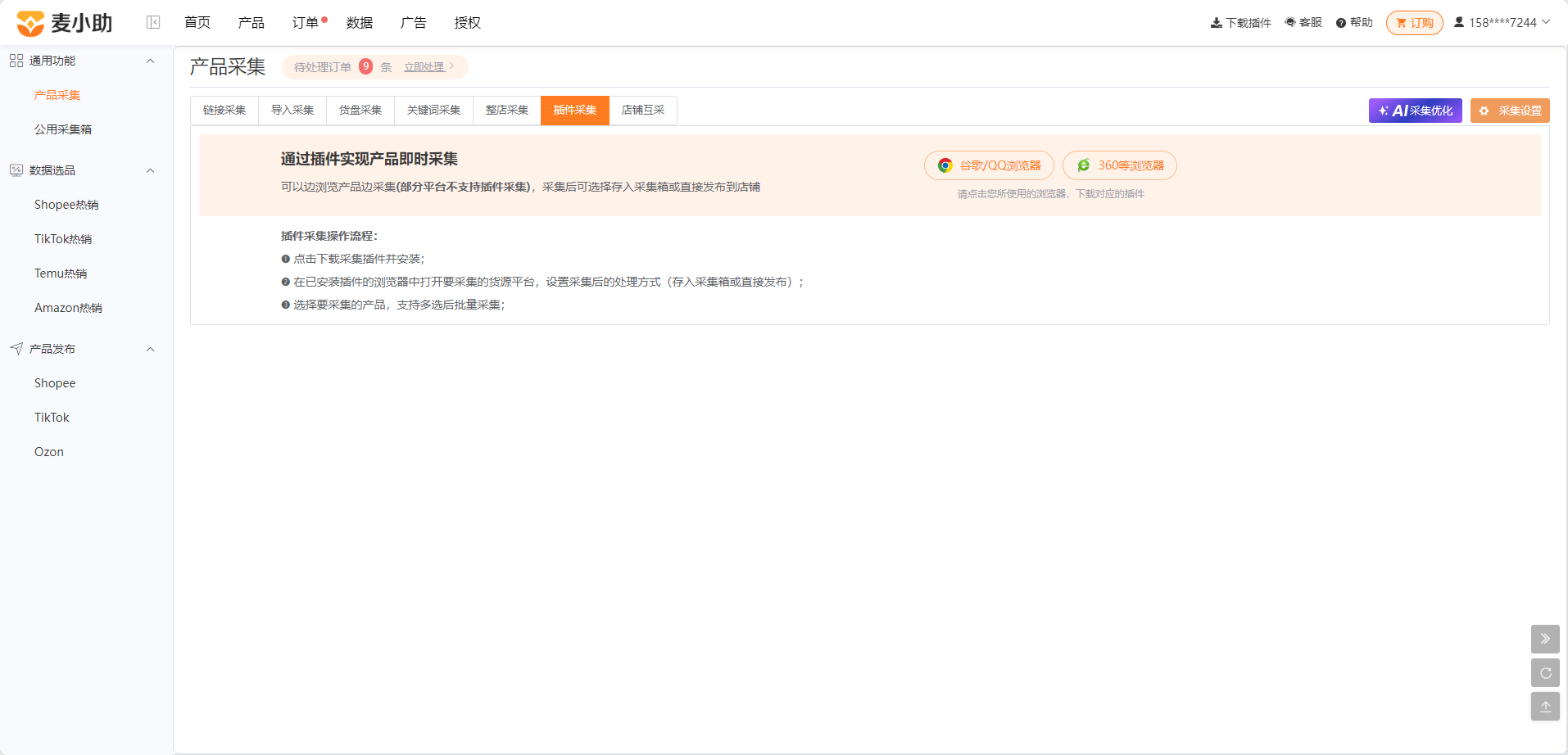
Task: Open Shopee under 产品发布
Action: pyautogui.click(x=55, y=383)
